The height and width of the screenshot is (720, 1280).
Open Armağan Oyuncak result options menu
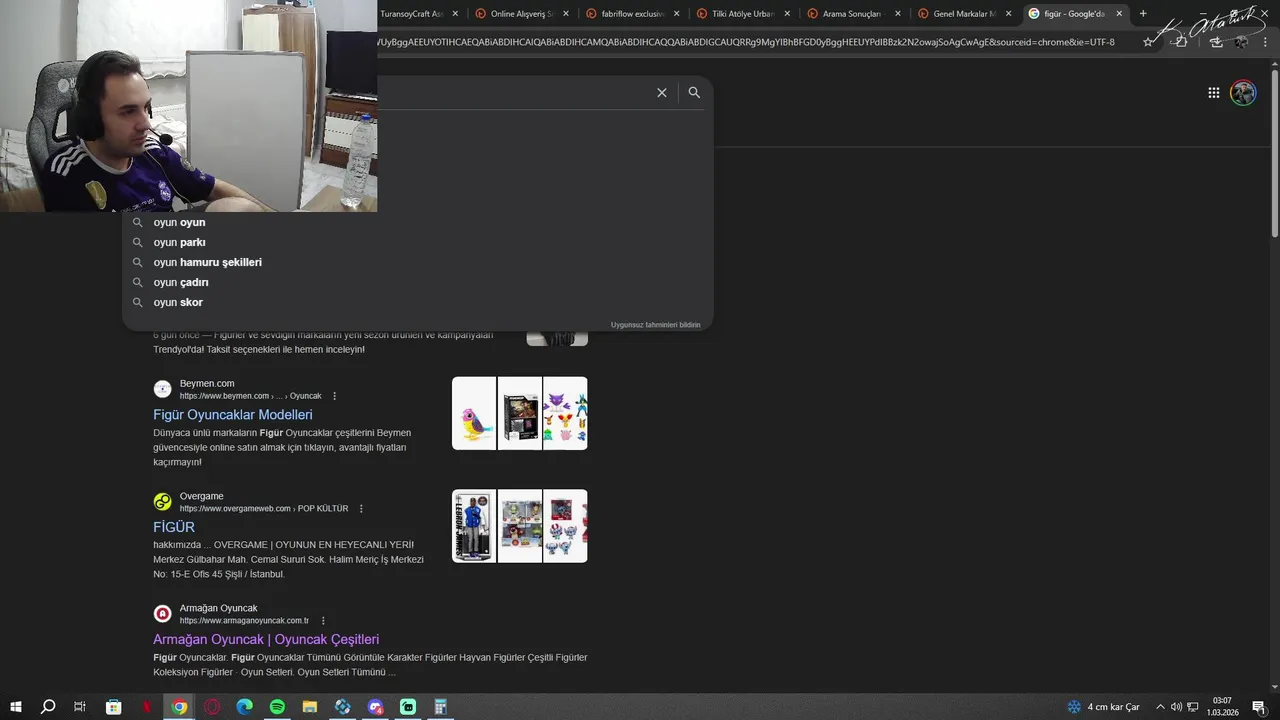click(x=322, y=621)
